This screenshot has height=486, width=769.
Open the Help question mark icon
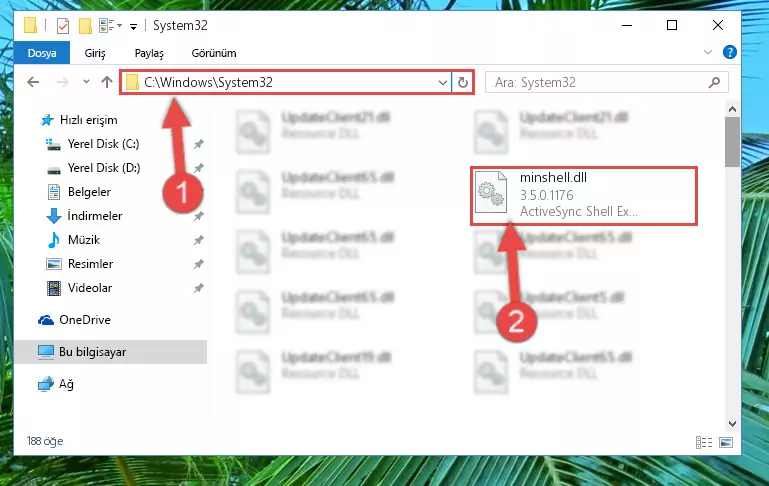click(x=730, y=52)
